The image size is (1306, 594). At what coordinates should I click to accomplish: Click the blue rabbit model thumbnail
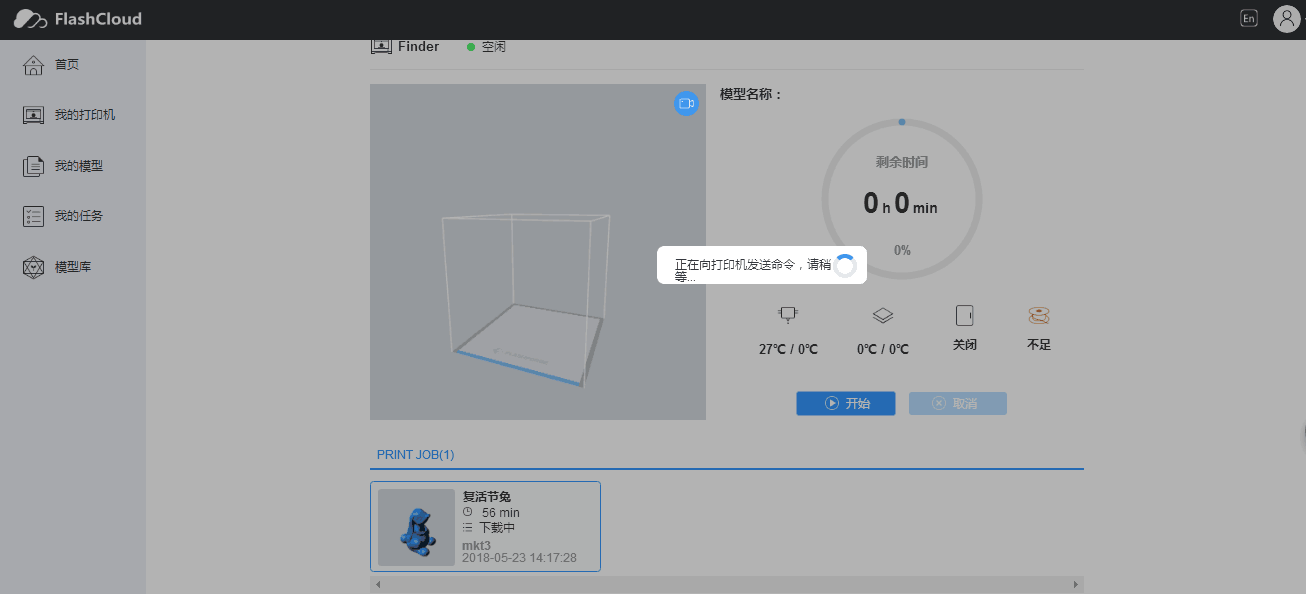[x=417, y=528]
